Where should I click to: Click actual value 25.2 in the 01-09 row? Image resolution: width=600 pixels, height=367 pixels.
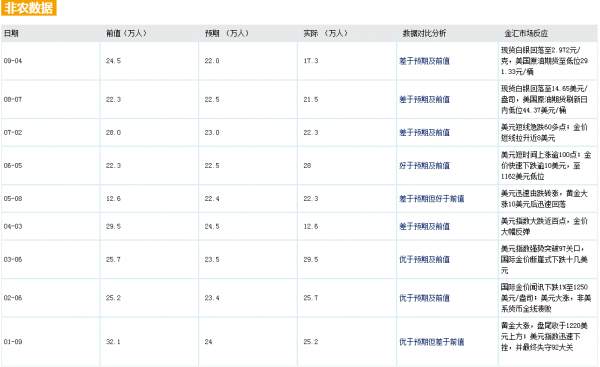tap(311, 342)
